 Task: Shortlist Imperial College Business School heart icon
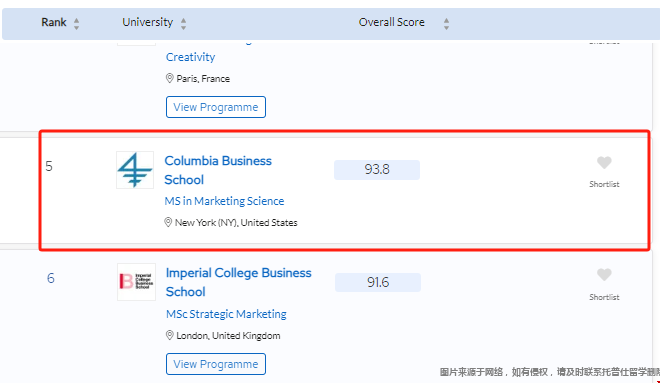(604, 275)
